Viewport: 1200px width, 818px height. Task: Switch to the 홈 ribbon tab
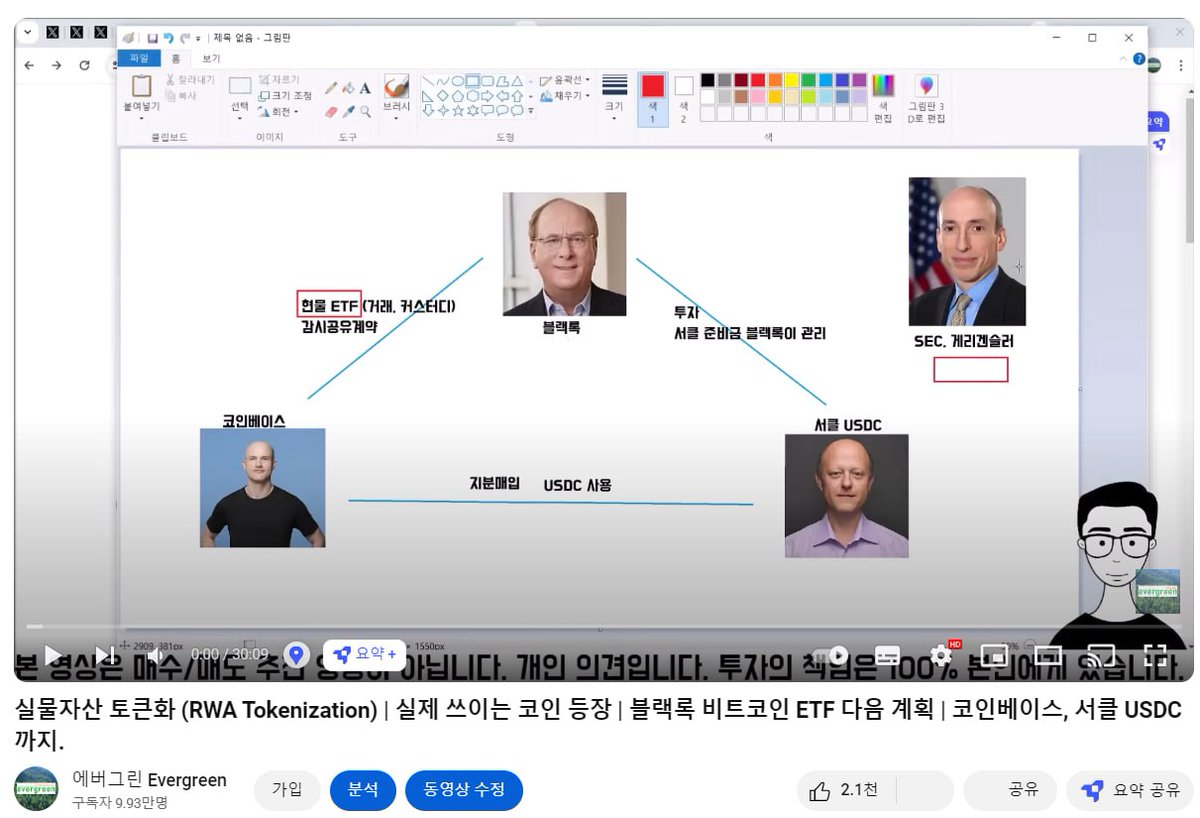coord(176,59)
